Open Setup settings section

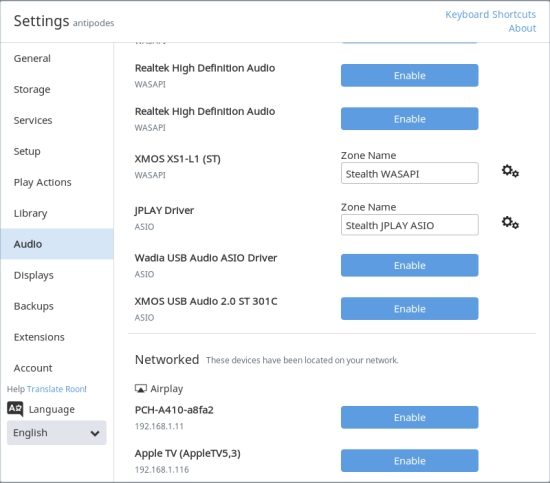(x=57, y=151)
